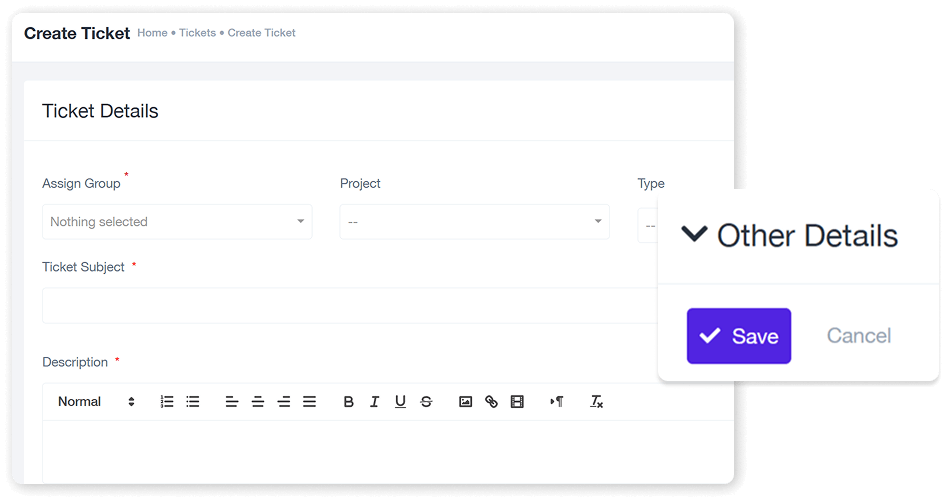
Task: Insert an ordered numbered list
Action: coord(167,402)
